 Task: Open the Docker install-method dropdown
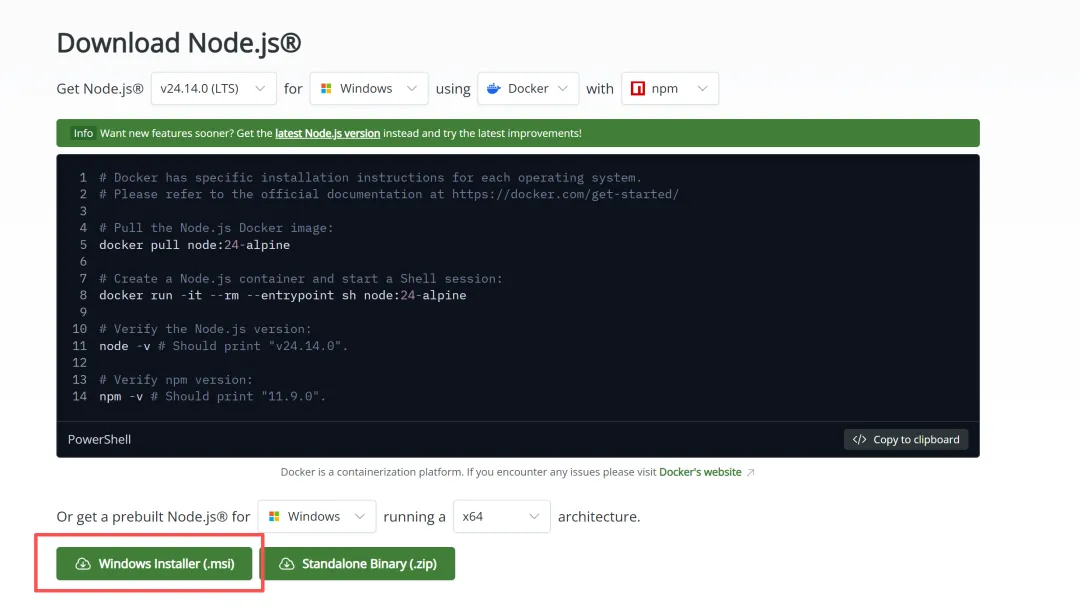[x=528, y=89]
